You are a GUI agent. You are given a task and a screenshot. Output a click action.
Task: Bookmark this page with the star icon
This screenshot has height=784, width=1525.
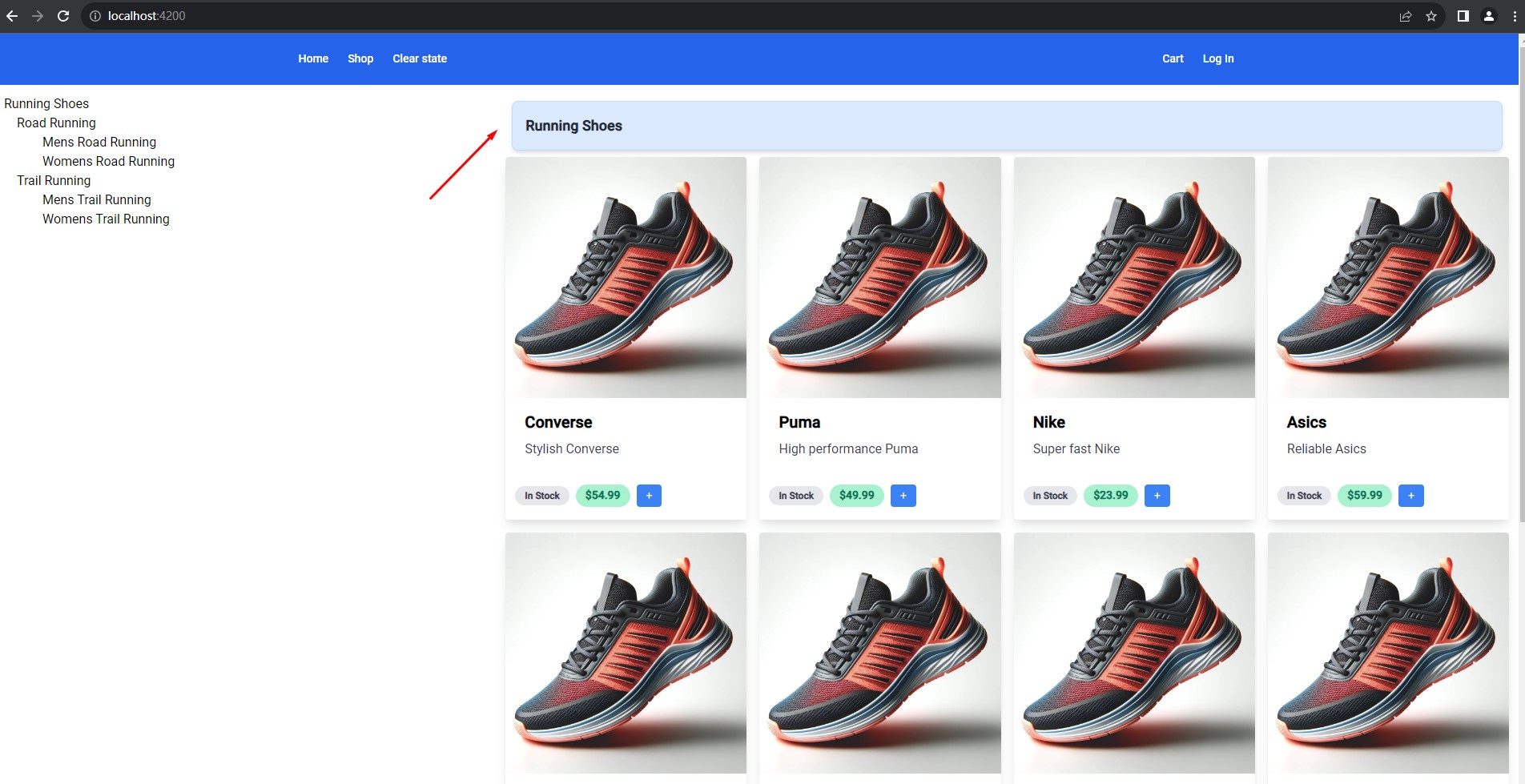pos(1431,16)
